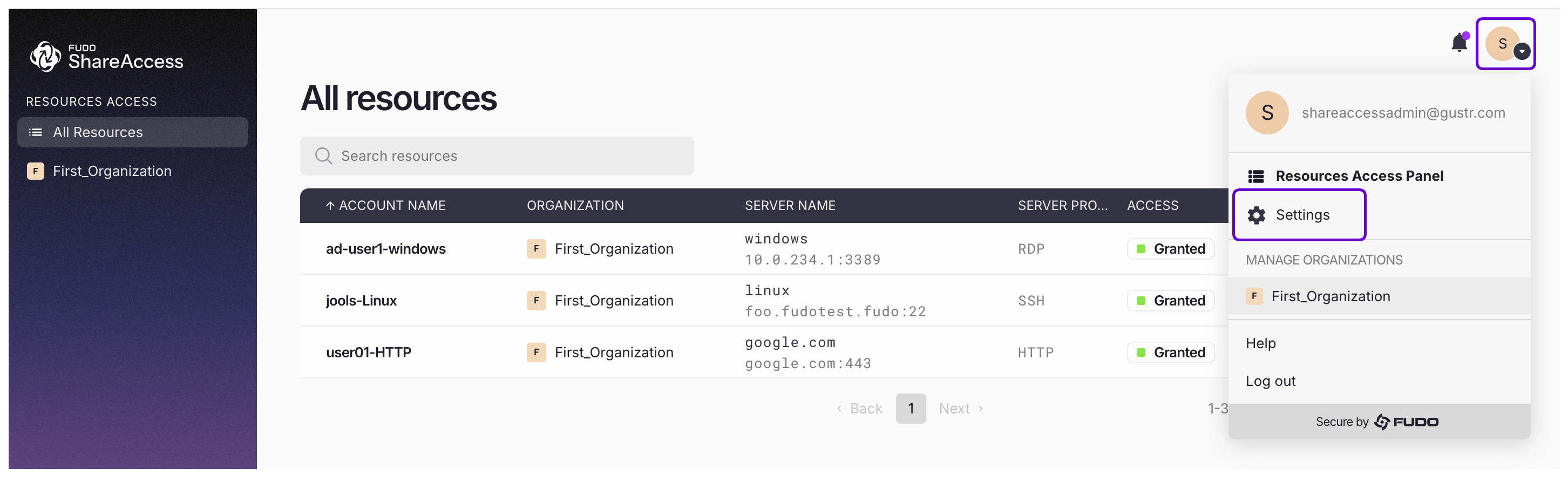
Task: Open Resources Access Panel from menu
Action: coord(1359,176)
